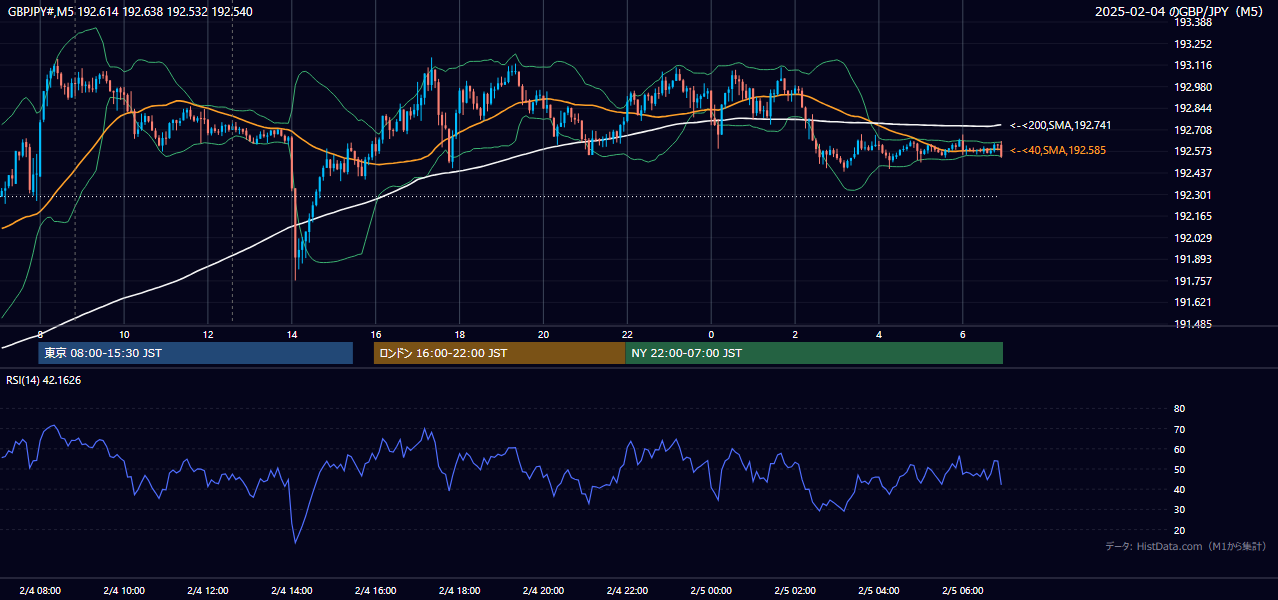The image size is (1278, 600).
Task: Click hour marker 8 under price chart
Action: pyautogui.click(x=40, y=334)
